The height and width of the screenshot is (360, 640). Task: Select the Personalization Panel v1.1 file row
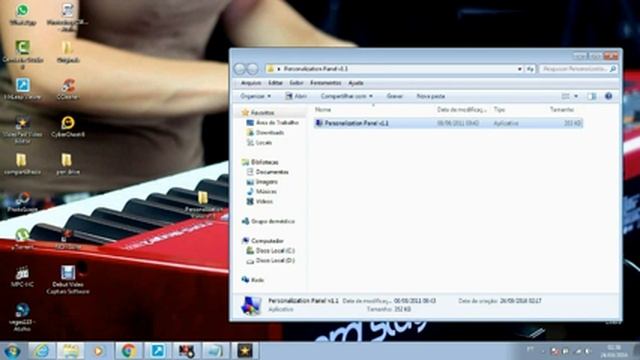click(x=448, y=123)
